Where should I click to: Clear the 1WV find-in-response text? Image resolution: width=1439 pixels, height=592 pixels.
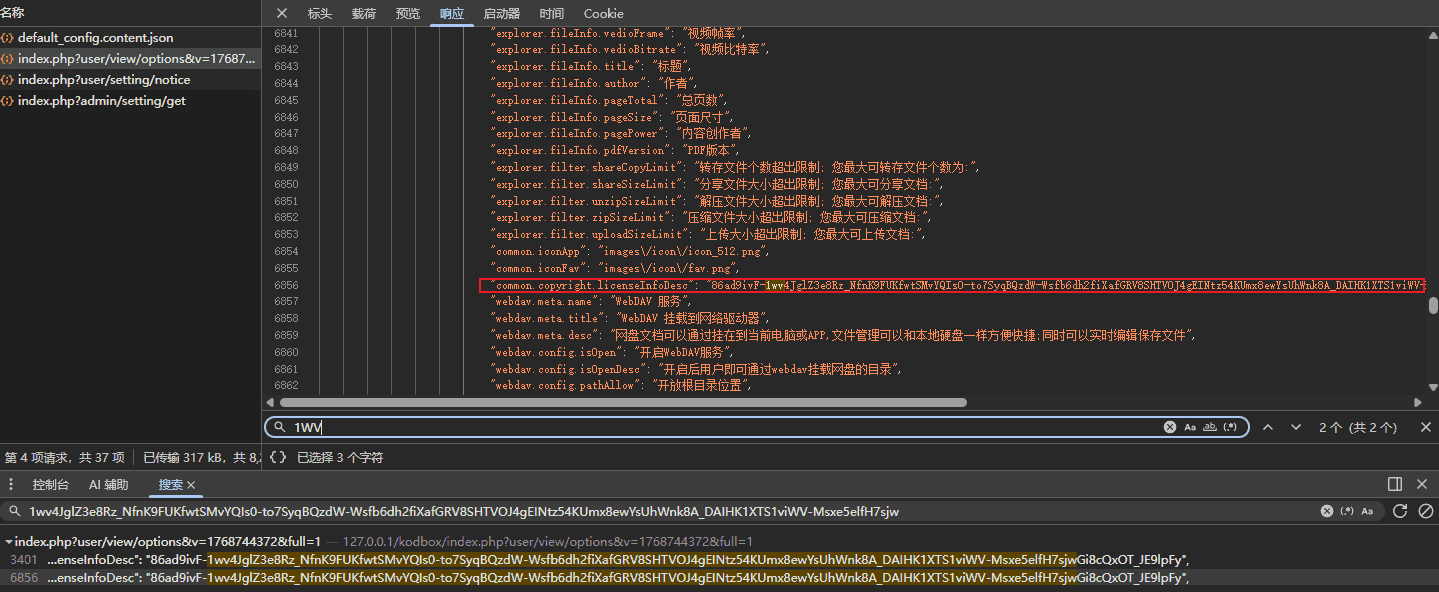tap(1169, 427)
